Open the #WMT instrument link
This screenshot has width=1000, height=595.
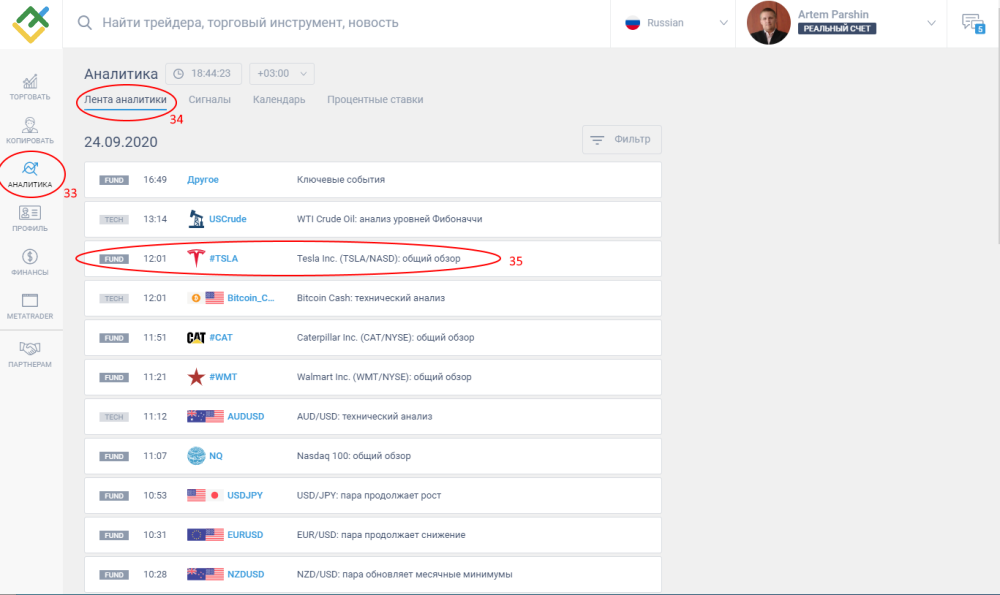(223, 377)
